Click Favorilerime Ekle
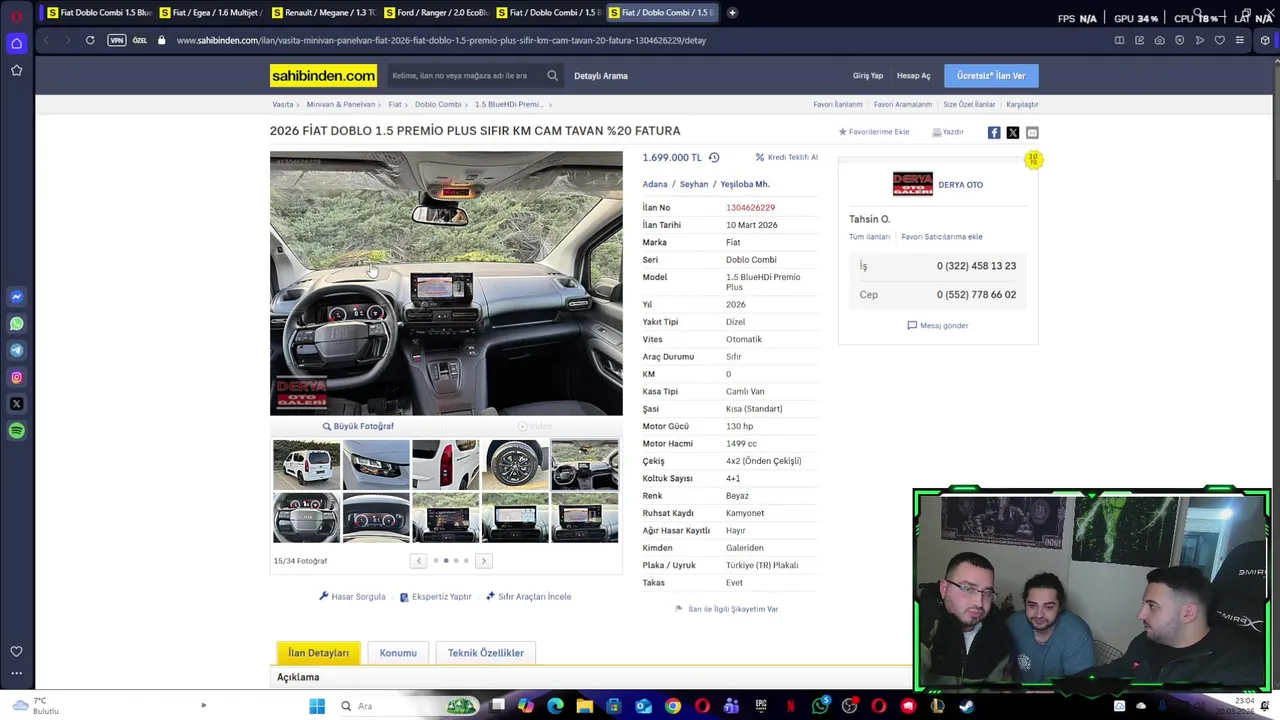Viewport: 1280px width, 720px height. [874, 132]
